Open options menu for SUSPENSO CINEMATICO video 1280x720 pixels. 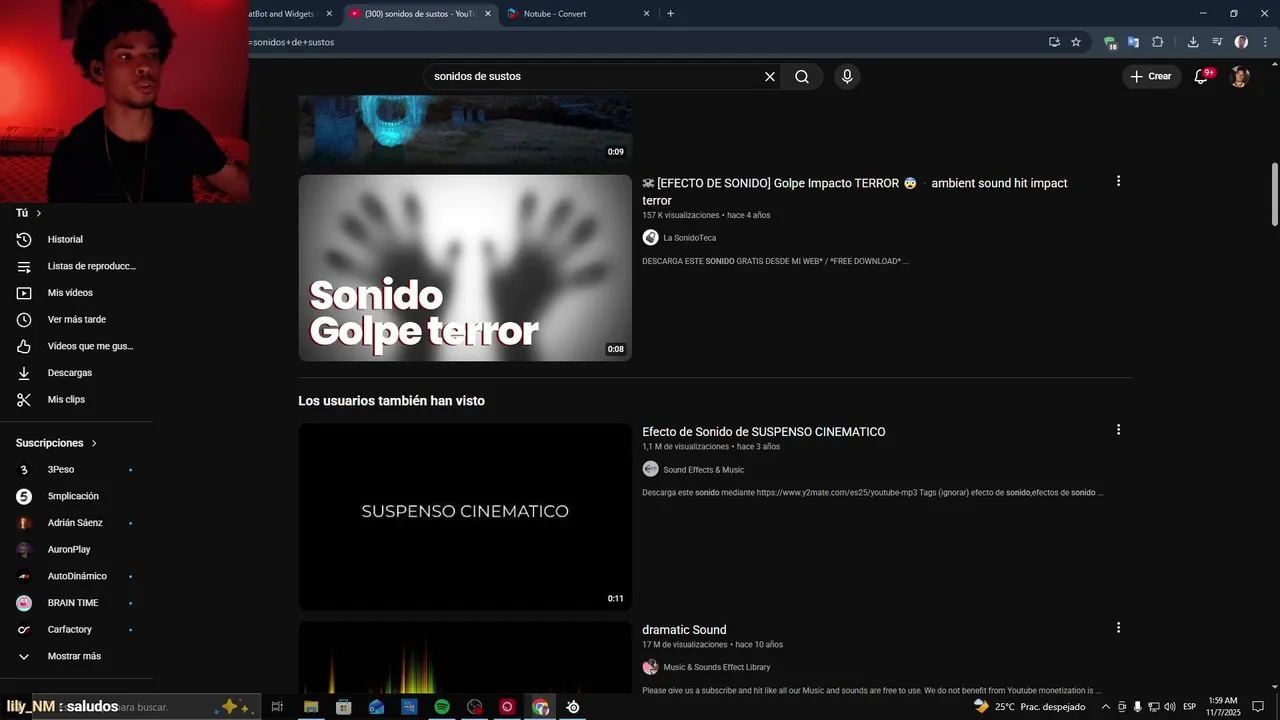coord(1118,429)
